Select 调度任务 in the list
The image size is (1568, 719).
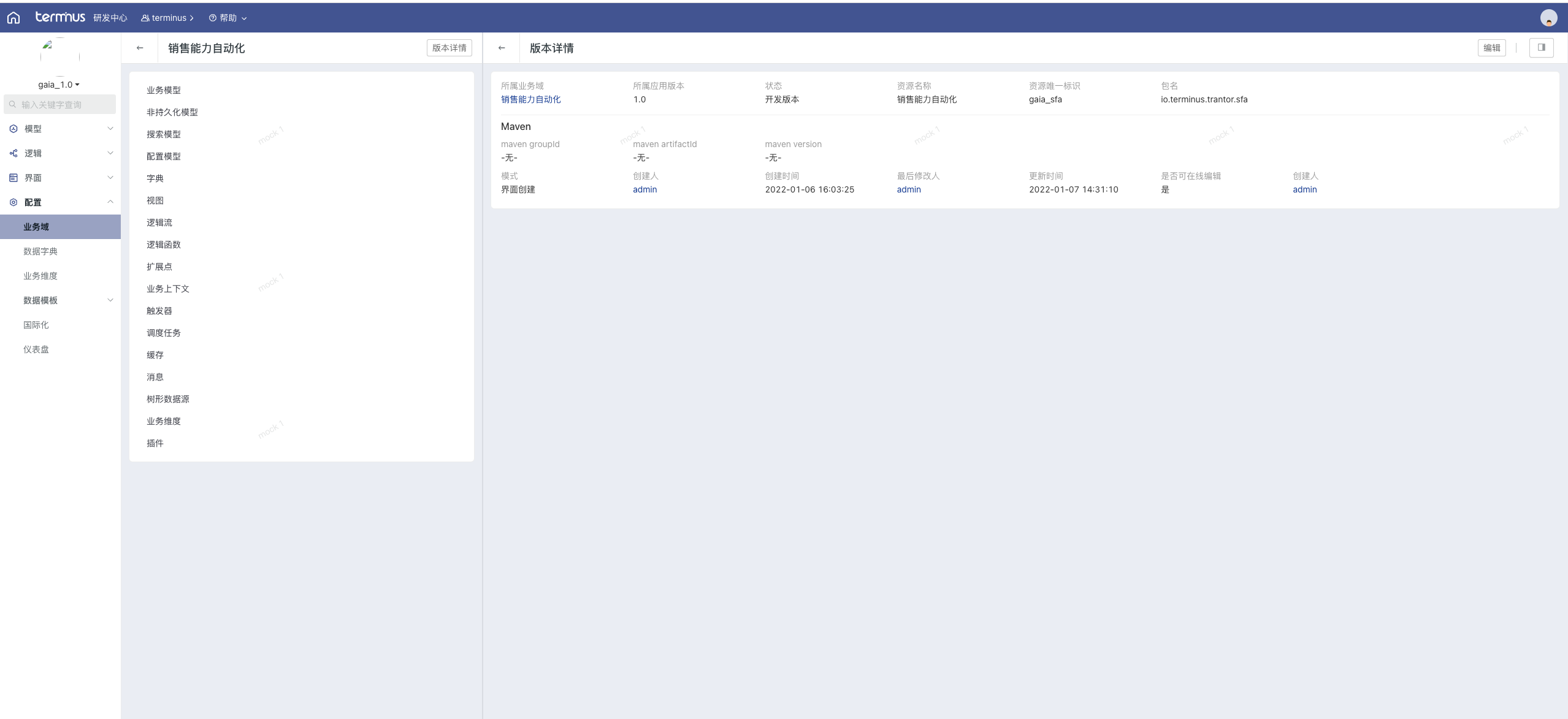click(x=164, y=333)
